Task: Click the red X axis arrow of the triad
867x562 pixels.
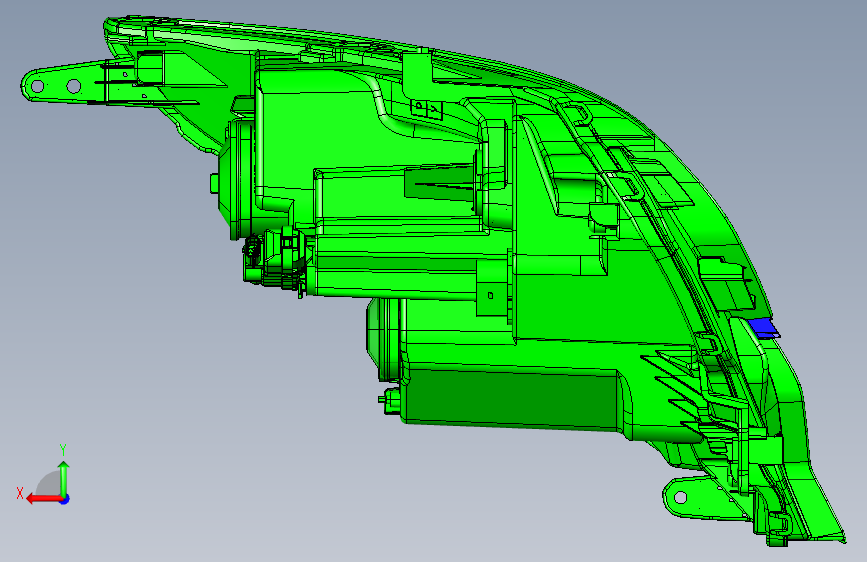Action: coord(44,499)
